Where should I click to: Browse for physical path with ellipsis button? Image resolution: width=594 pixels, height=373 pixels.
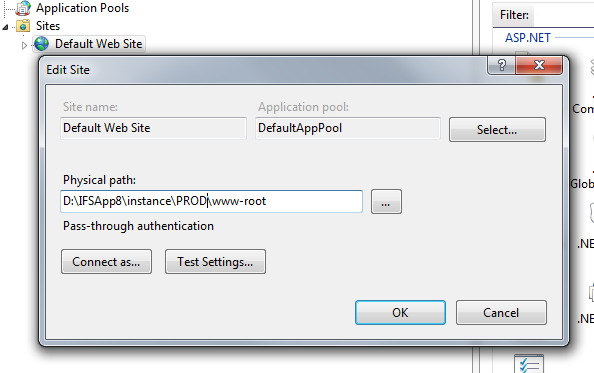(x=386, y=201)
